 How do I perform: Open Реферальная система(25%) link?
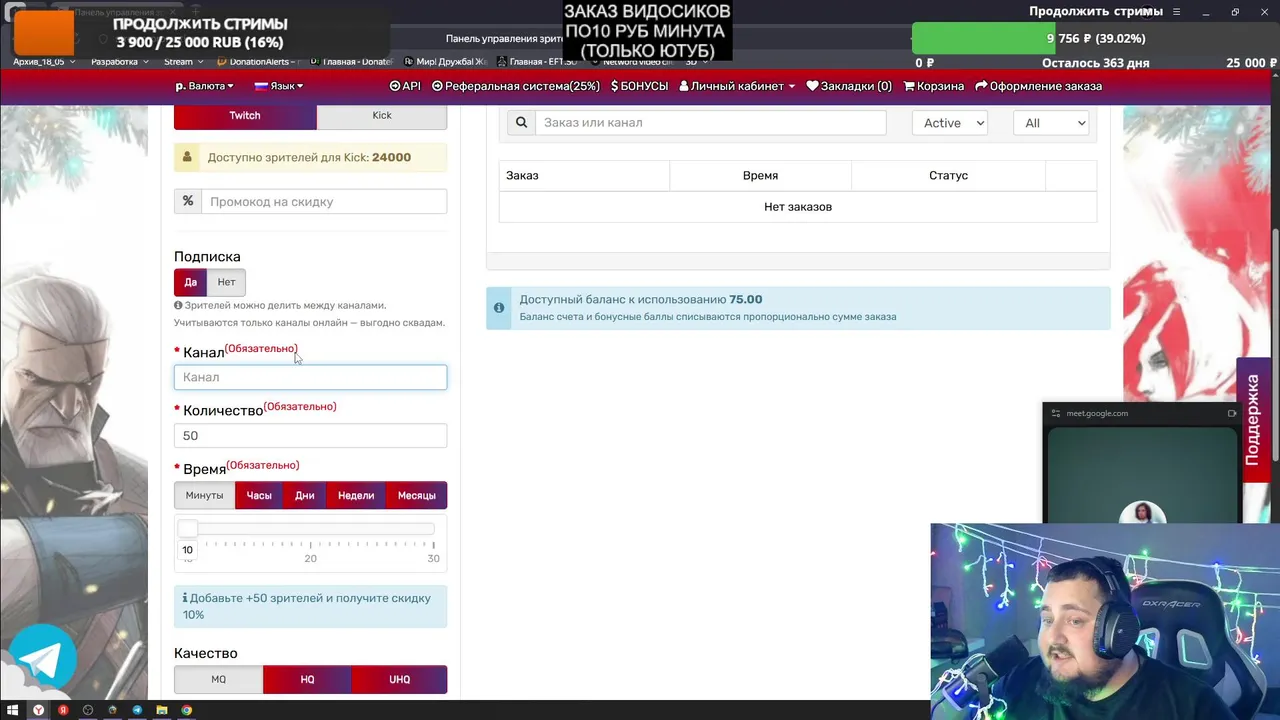516,86
